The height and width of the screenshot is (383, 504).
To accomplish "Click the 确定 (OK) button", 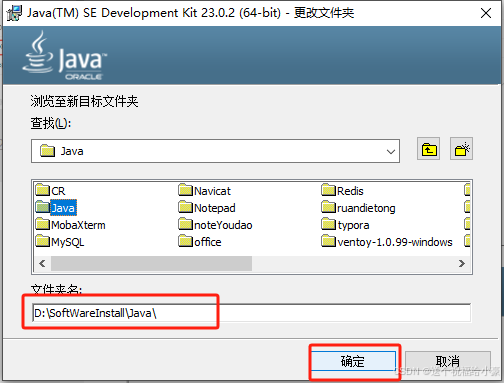I will [353, 361].
